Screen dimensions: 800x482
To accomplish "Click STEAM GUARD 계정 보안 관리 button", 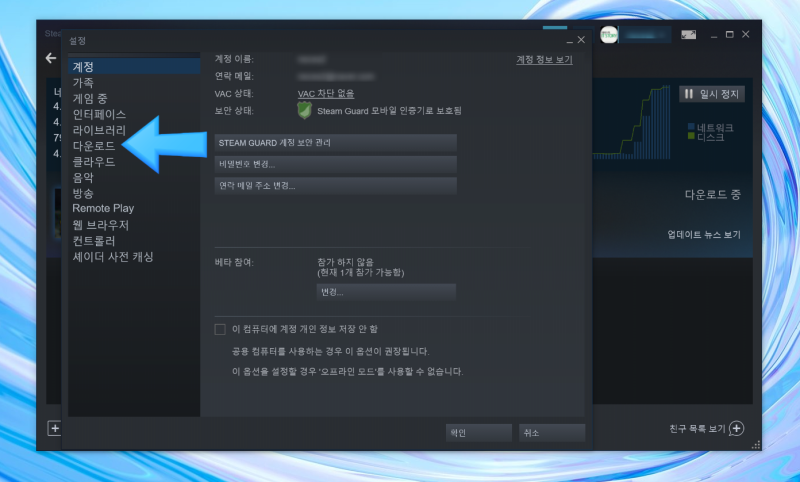I will pyautogui.click(x=335, y=143).
